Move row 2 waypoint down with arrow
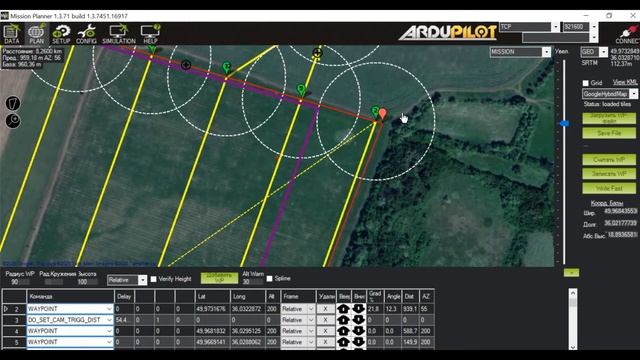 coord(358,309)
